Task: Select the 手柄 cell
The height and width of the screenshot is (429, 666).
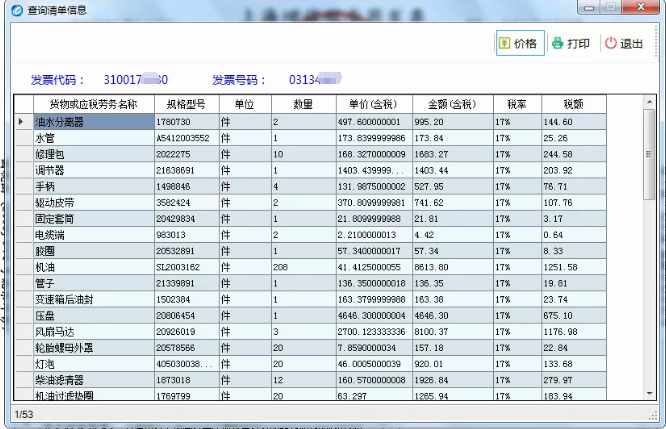Action: 93,186
